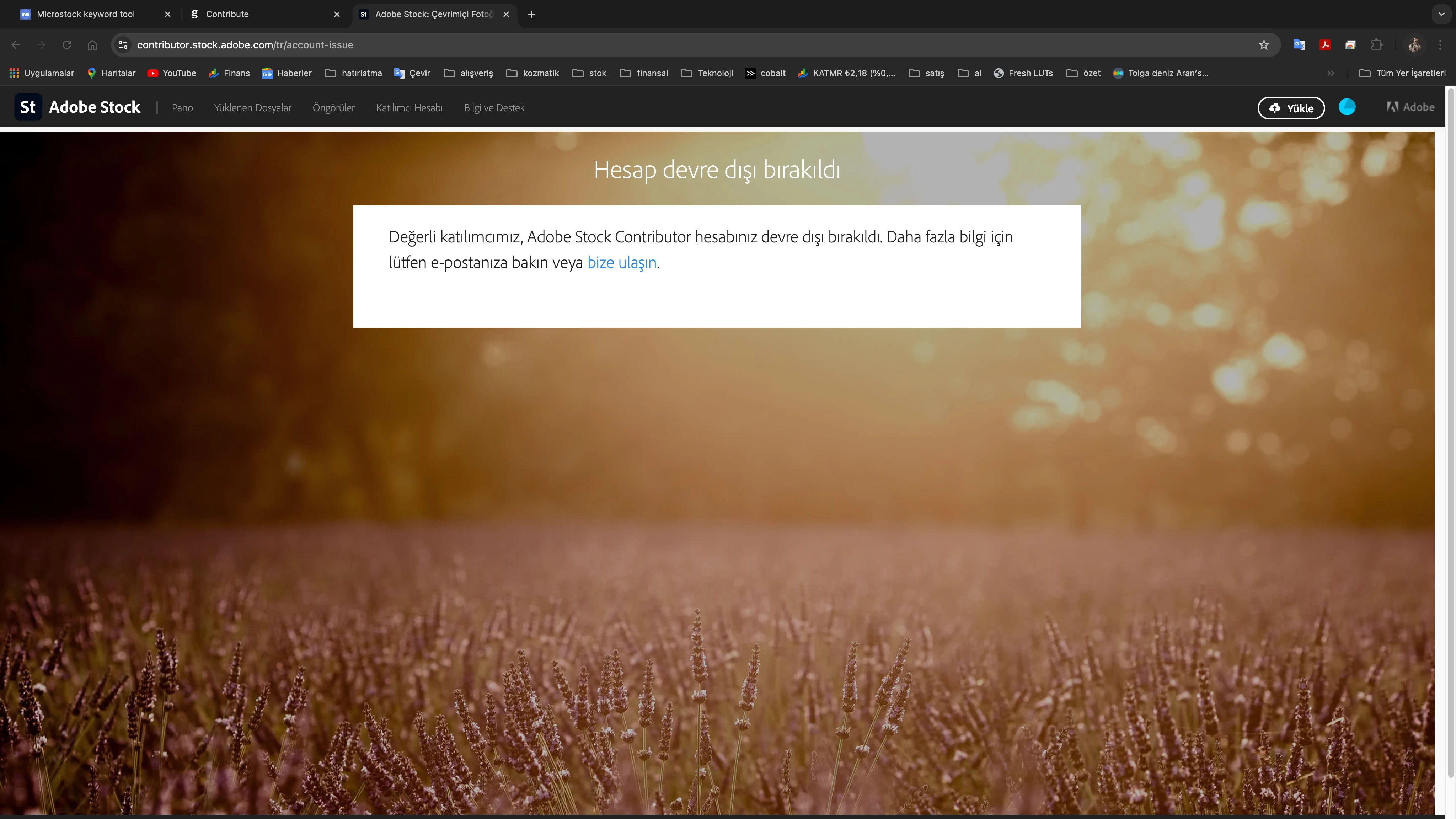Open the browser Extensions puzzle icon
Image resolution: width=1456 pixels, height=819 pixels.
1377,45
